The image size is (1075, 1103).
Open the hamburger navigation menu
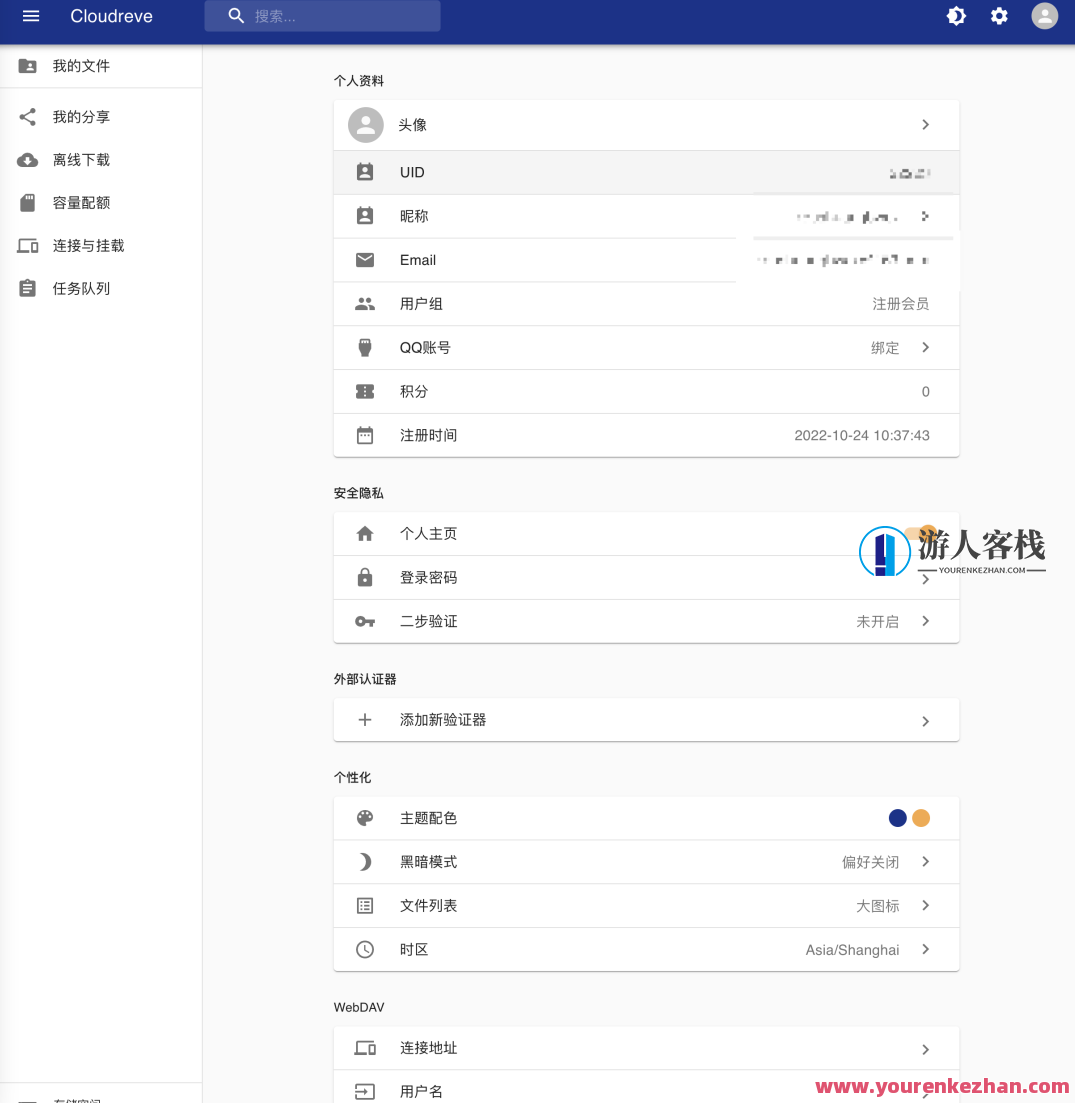click(x=30, y=15)
